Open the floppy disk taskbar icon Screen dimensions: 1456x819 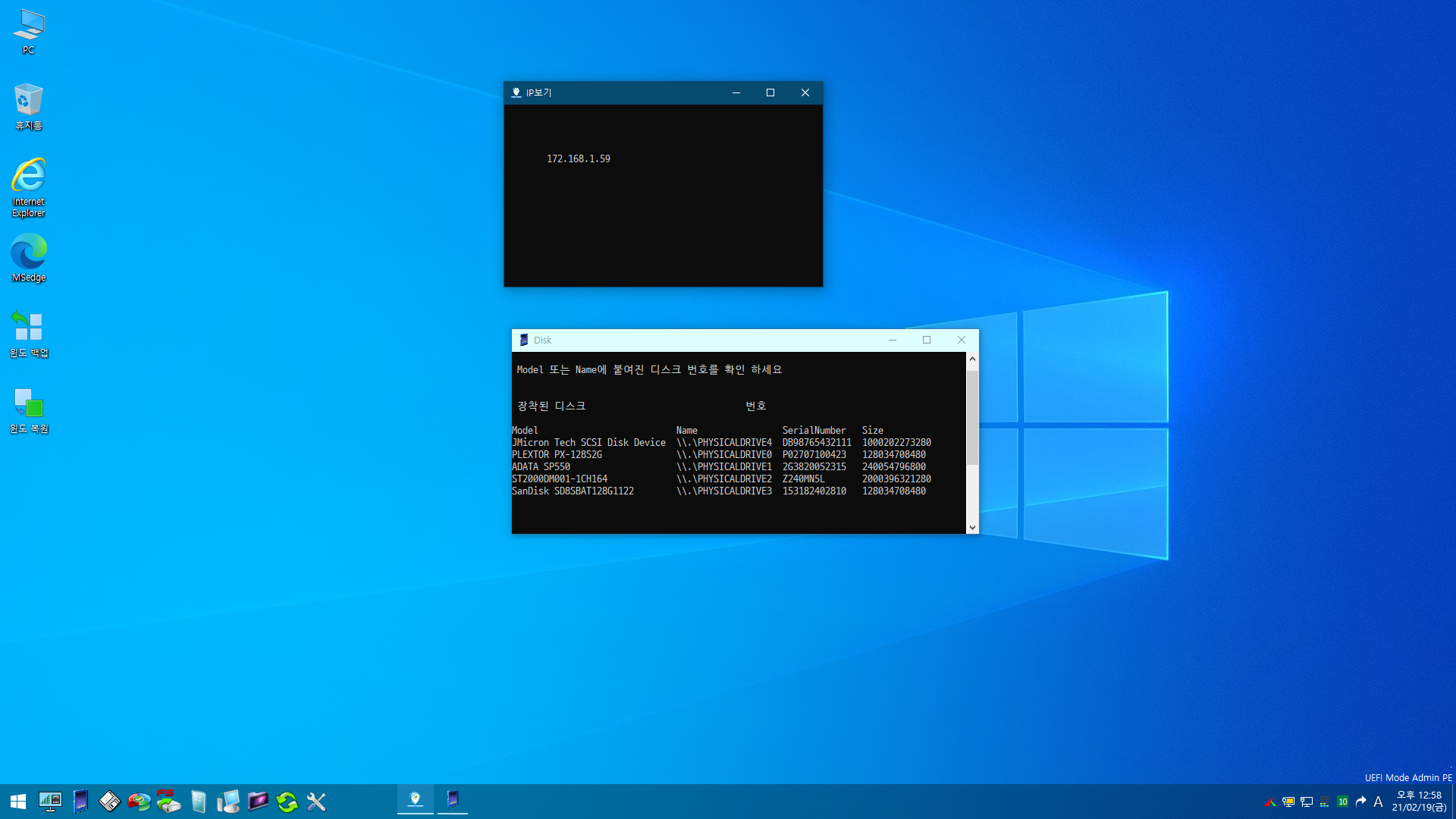(109, 802)
